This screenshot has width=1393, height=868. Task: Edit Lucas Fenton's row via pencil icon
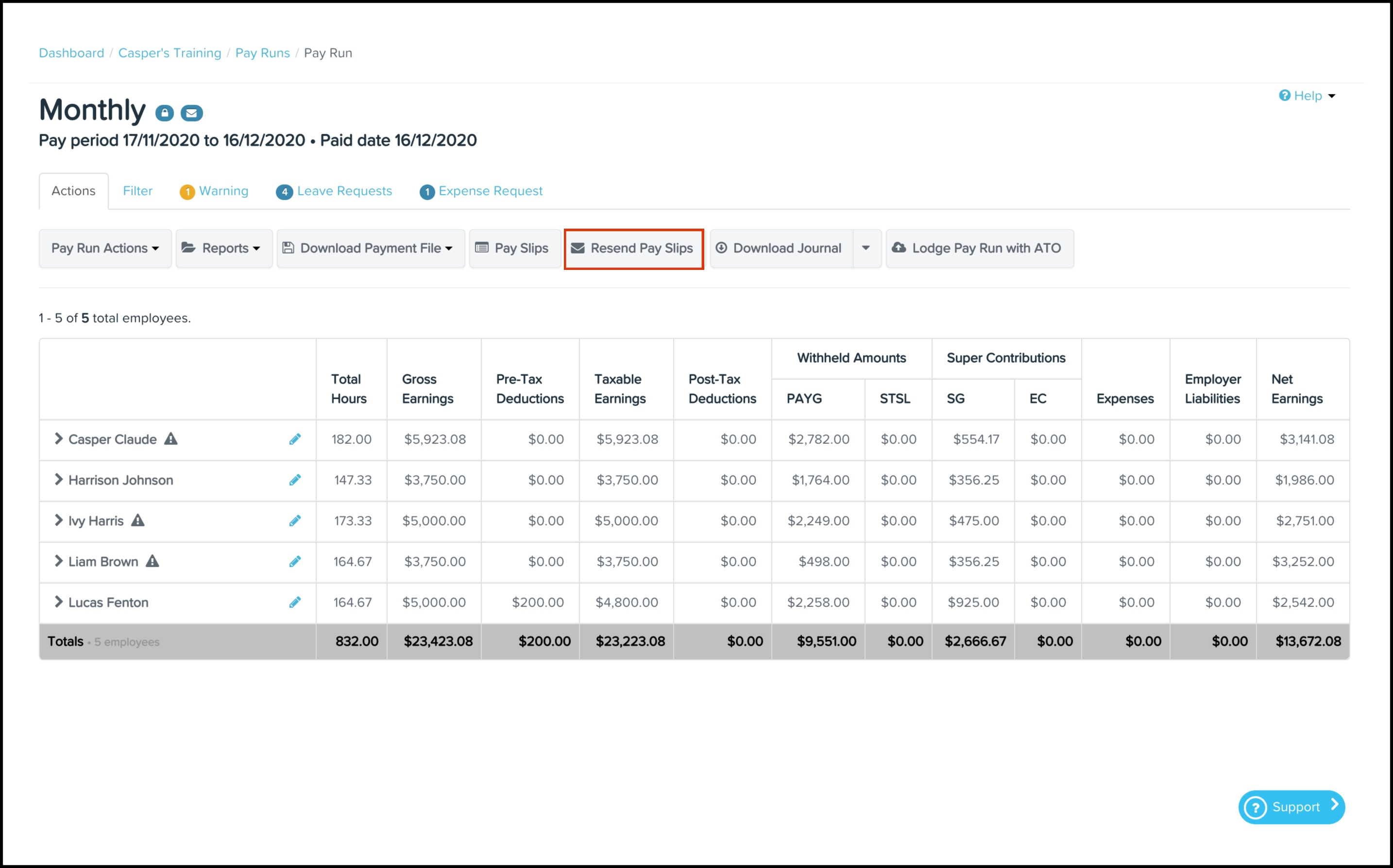[294, 602]
